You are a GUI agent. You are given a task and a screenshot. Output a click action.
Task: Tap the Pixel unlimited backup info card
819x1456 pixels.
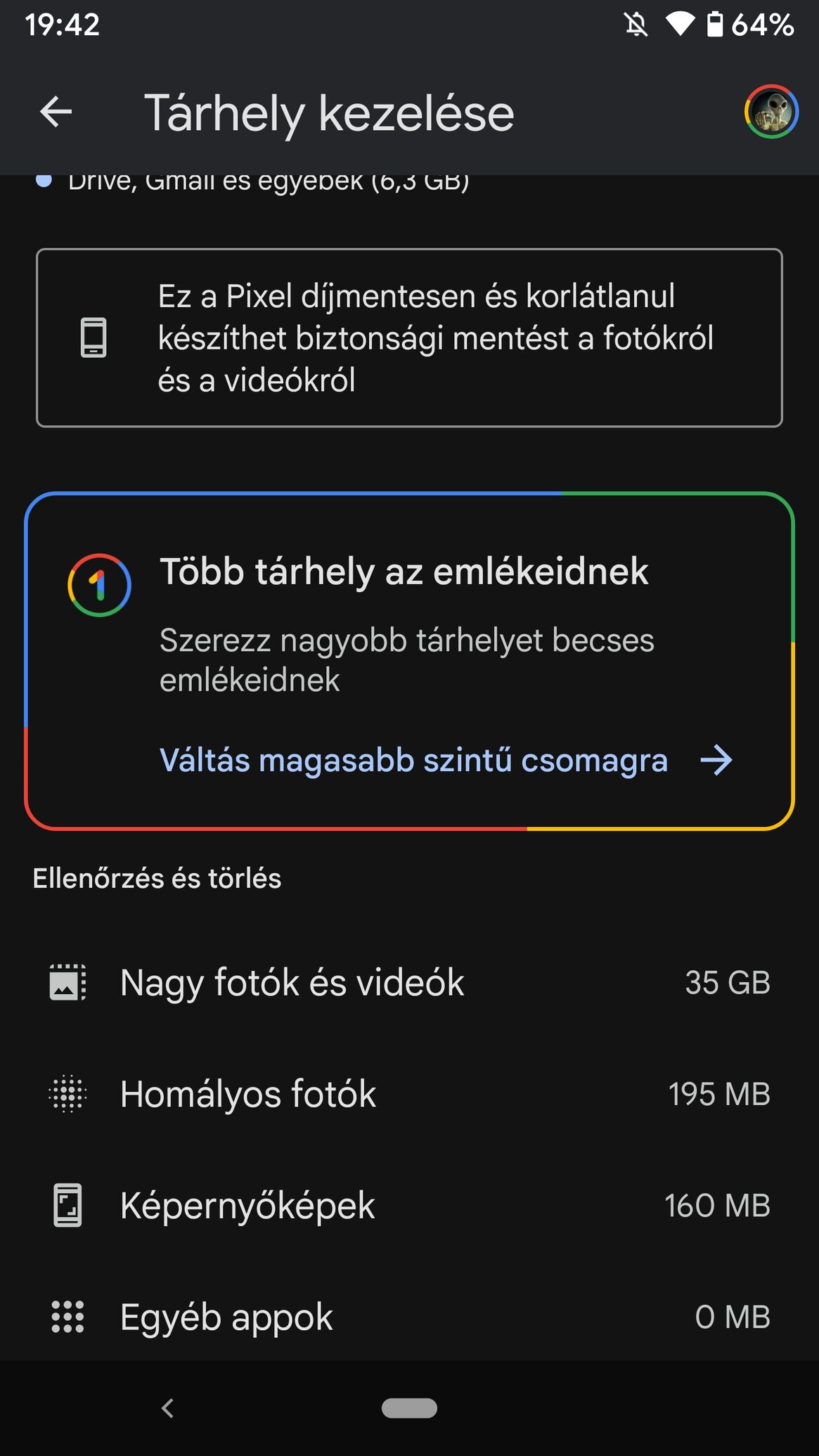[x=409, y=337]
